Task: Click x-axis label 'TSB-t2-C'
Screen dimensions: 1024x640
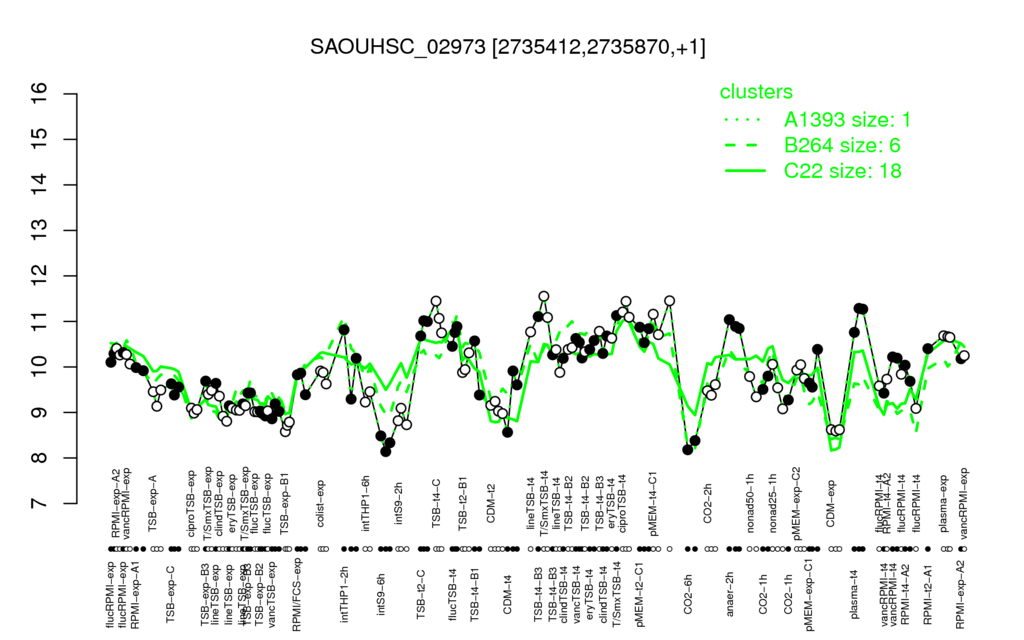Action: click(x=422, y=593)
